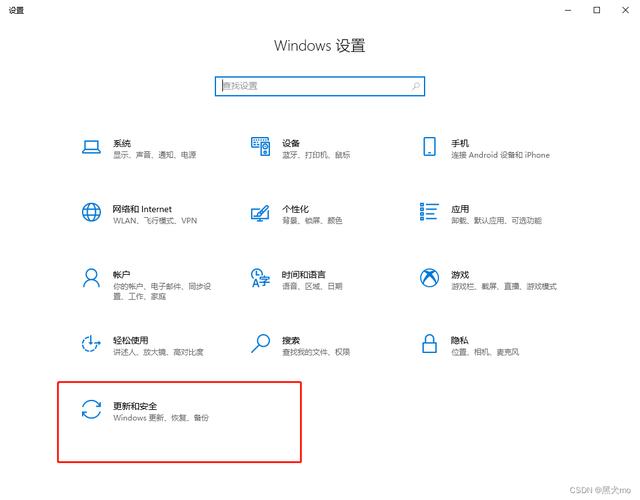The width and height of the screenshot is (640, 500).
Task: Click the search magnifier inside the search box
Action: coord(416,86)
